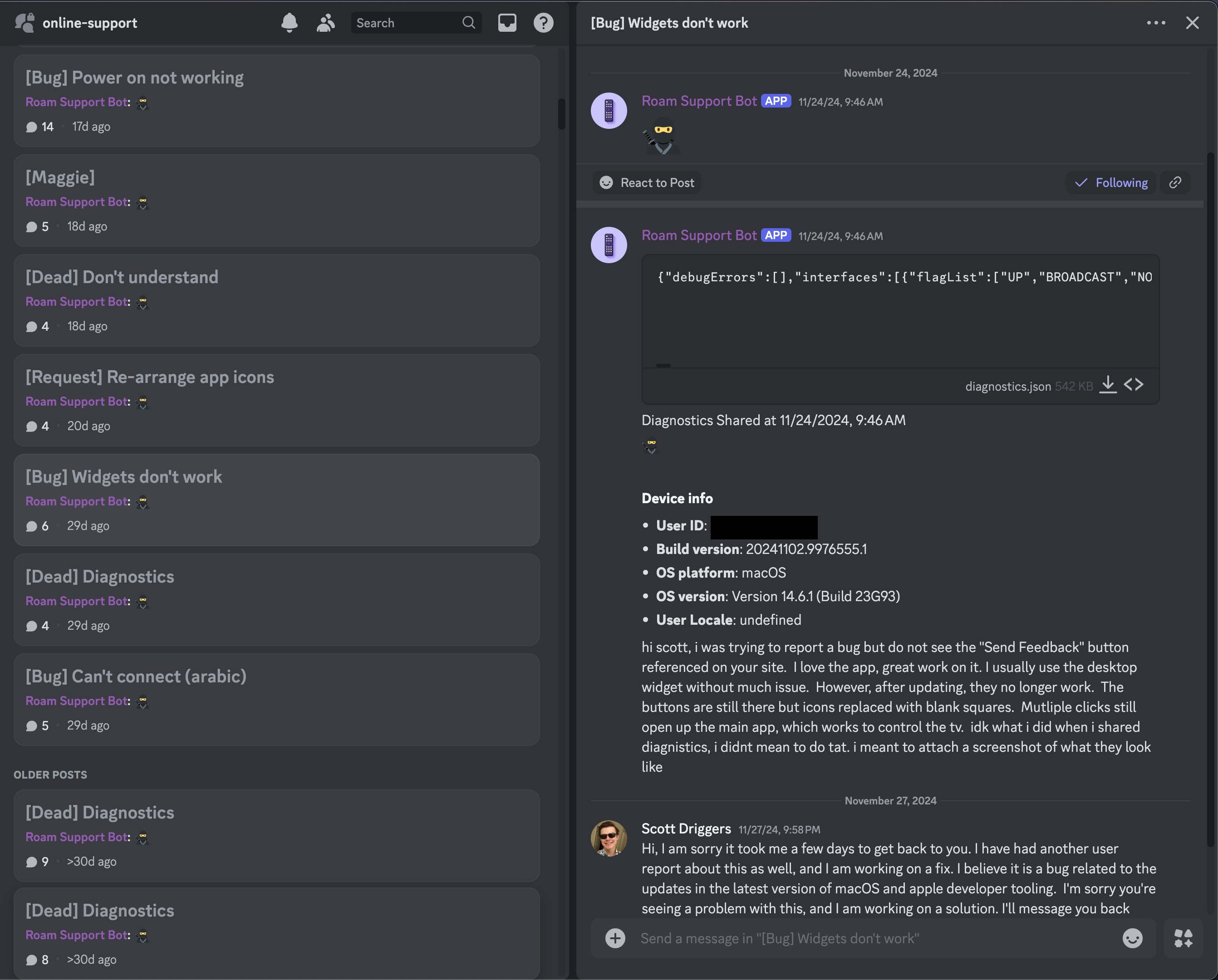Attach a file using the plus icon
1218x980 pixels.
point(615,938)
